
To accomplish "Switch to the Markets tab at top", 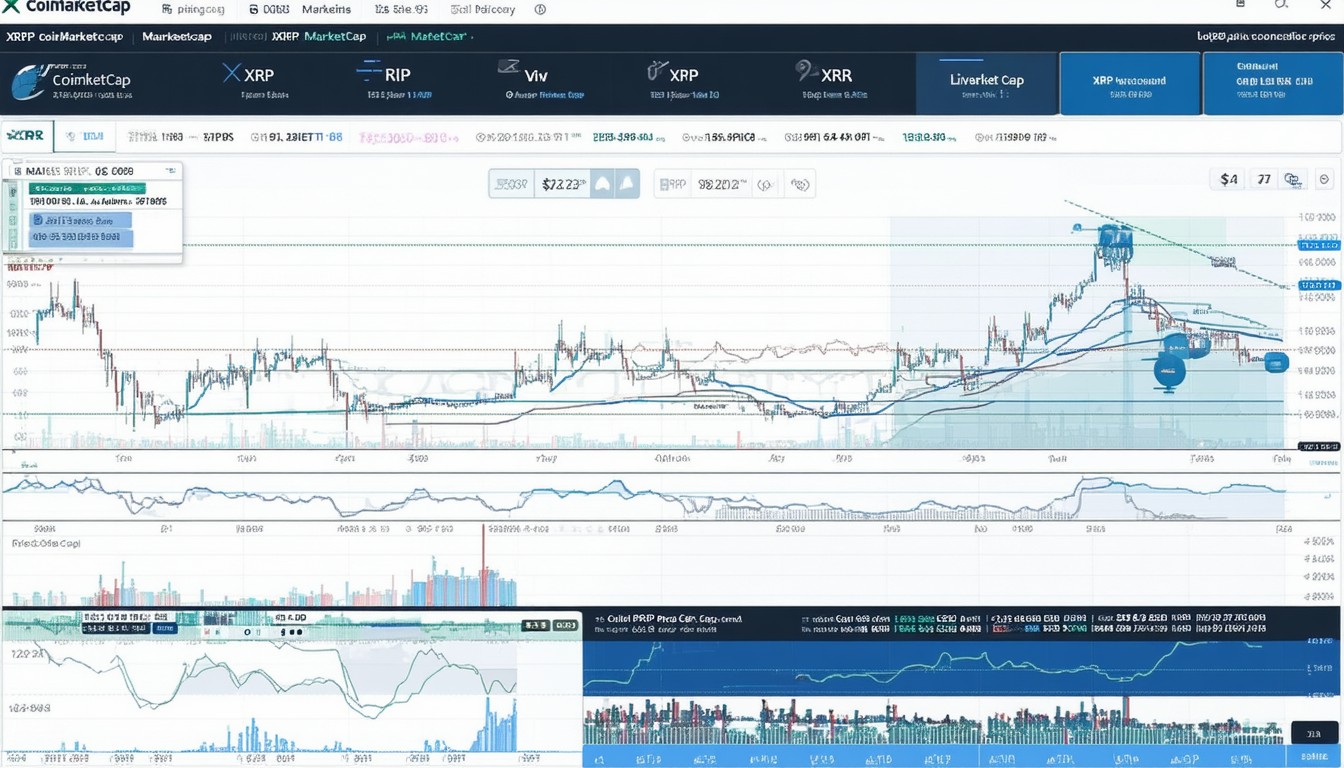I will [x=327, y=9].
